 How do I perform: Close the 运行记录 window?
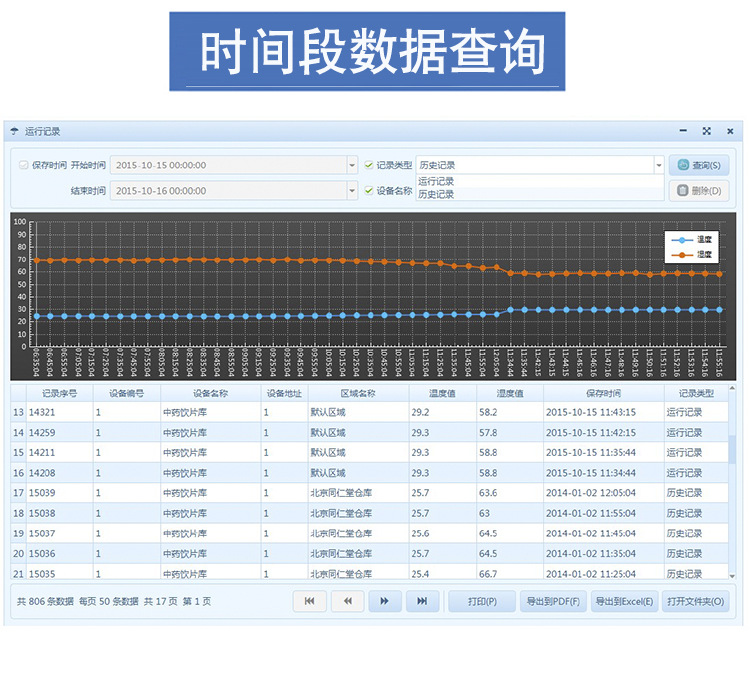click(x=729, y=131)
